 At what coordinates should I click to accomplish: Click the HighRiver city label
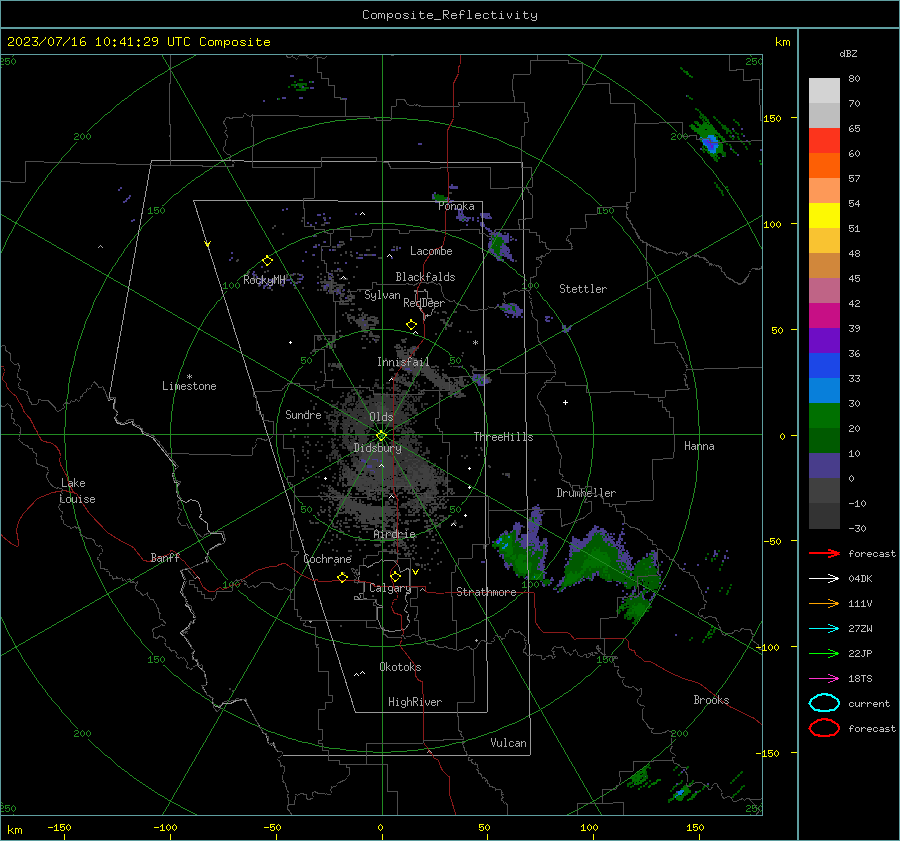coord(415,702)
